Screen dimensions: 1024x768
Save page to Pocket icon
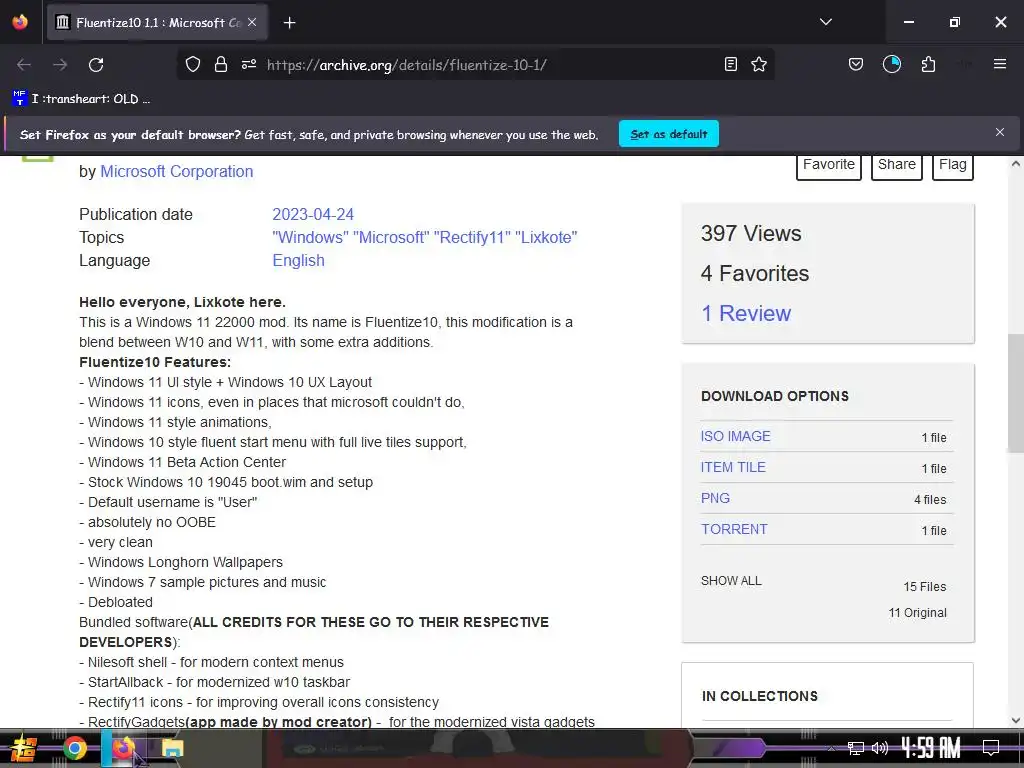[856, 64]
